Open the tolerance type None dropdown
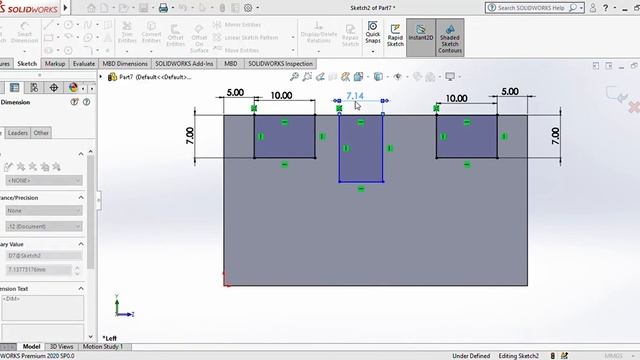Viewport: 640px width, 360px height. tap(44, 211)
